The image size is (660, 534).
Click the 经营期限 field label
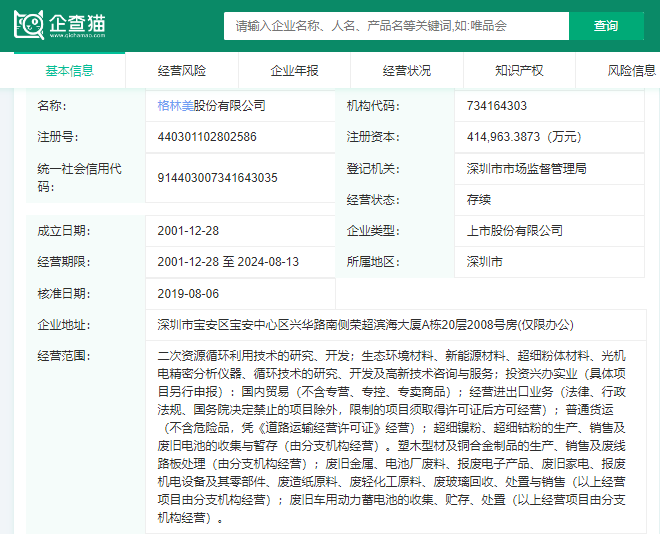pos(64,262)
